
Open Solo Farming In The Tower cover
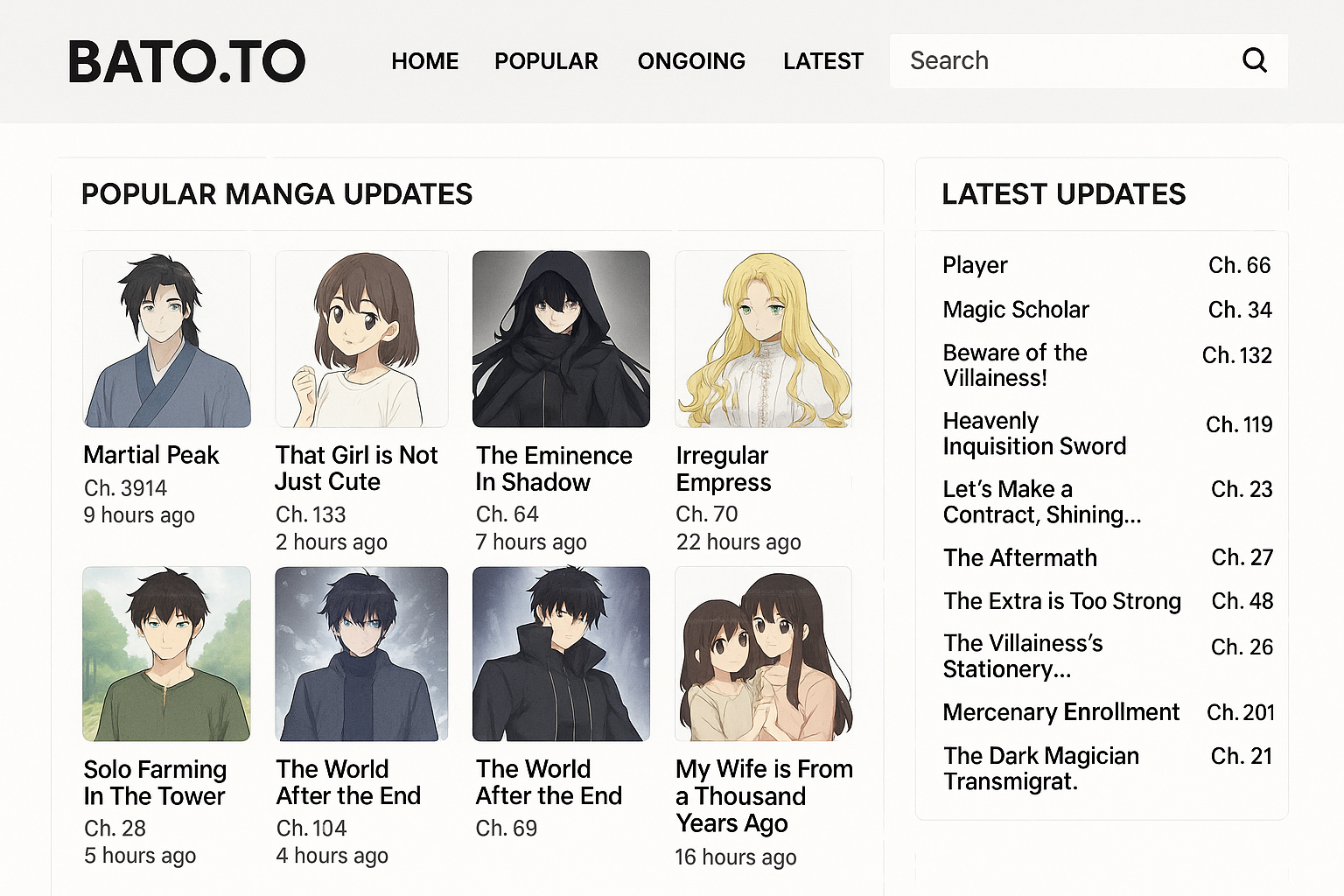[x=166, y=654]
